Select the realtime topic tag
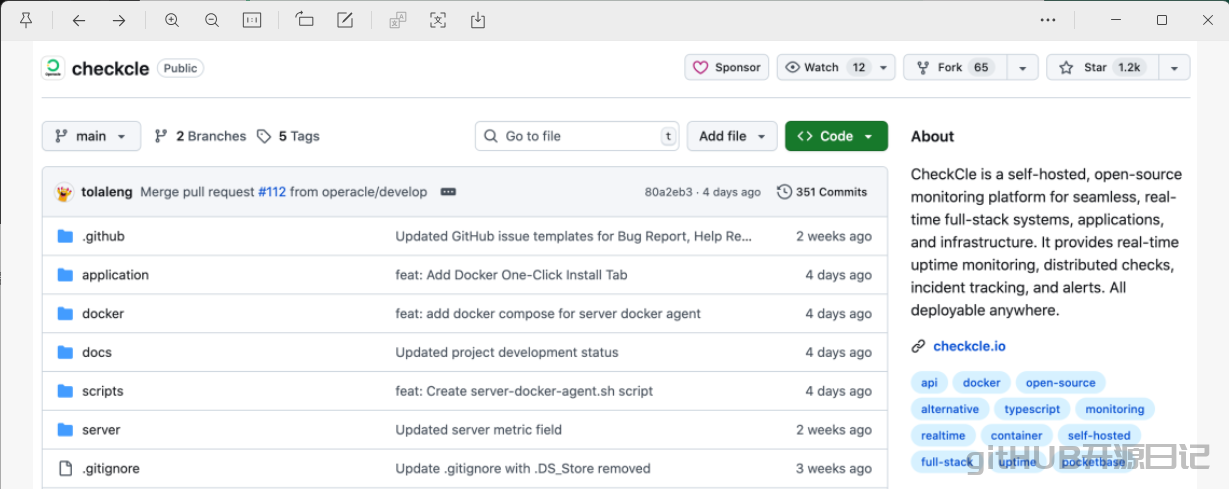The width and height of the screenshot is (1229, 489). (943, 435)
